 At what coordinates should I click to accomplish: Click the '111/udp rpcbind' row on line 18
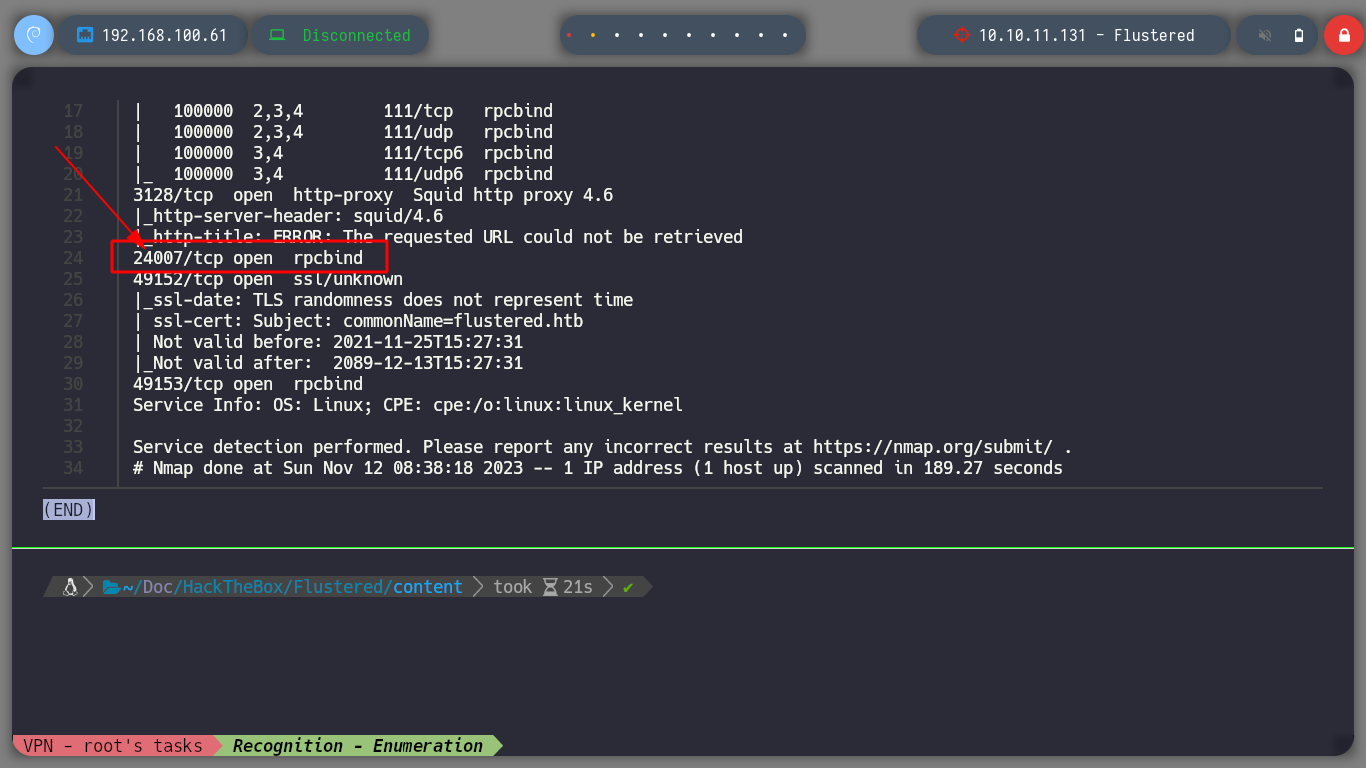point(343,132)
